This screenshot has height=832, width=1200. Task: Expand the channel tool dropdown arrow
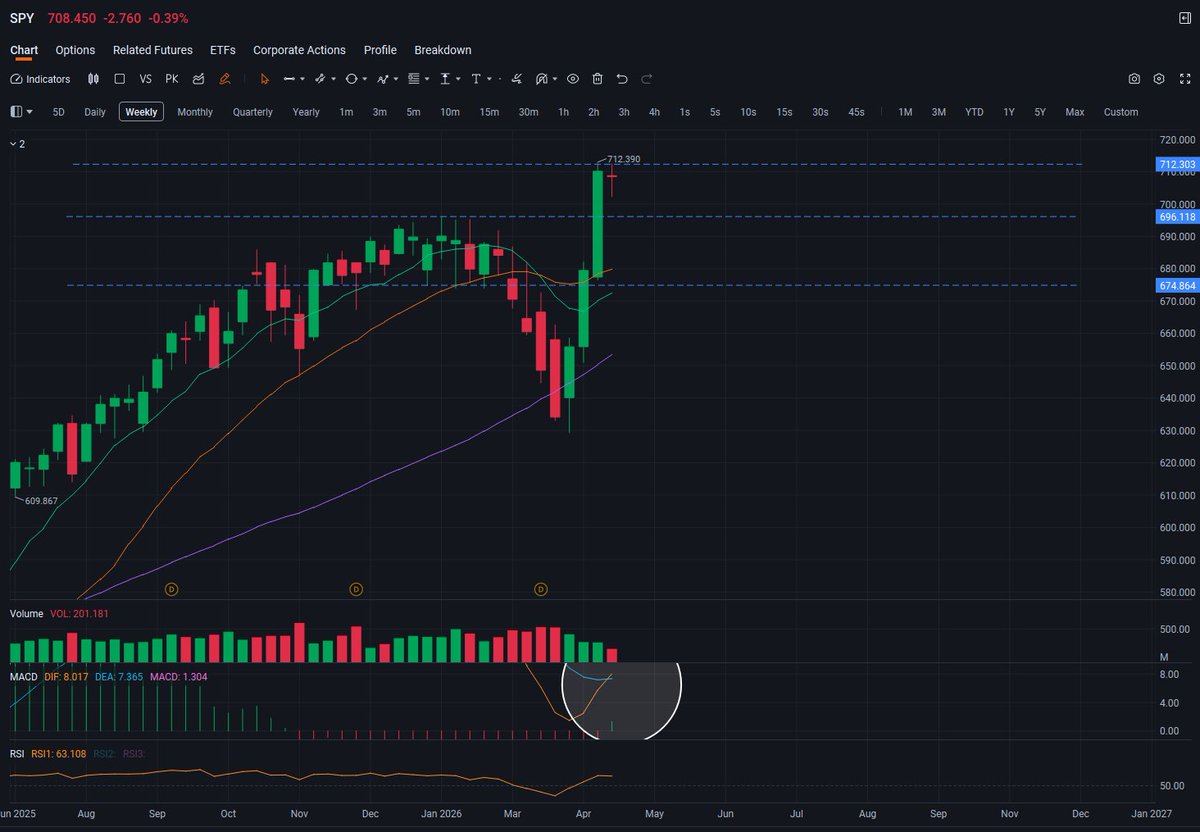(x=333, y=79)
